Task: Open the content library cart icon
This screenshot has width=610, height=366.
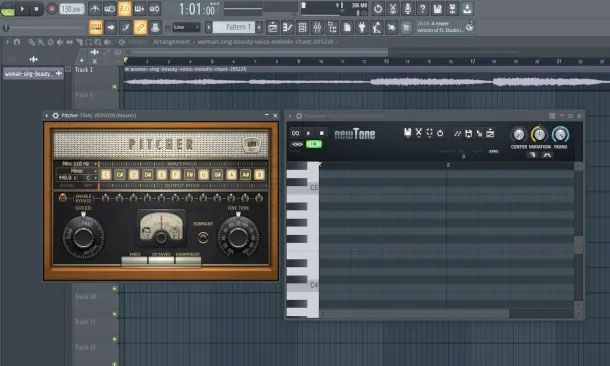Action: coord(406,27)
